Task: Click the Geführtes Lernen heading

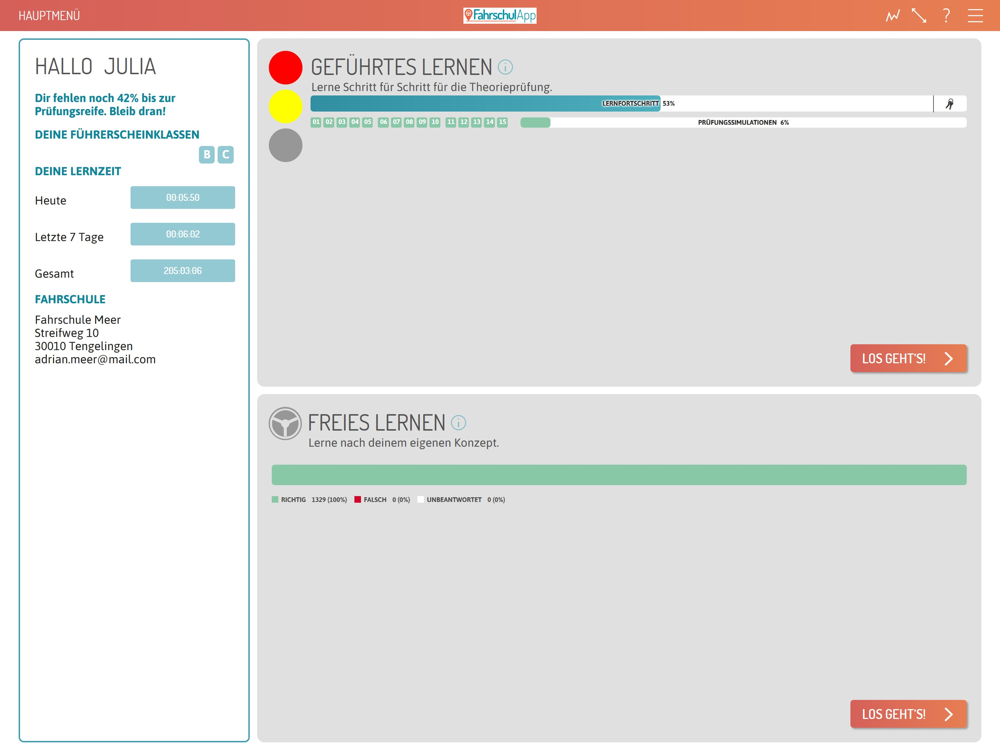Action: coord(401,67)
